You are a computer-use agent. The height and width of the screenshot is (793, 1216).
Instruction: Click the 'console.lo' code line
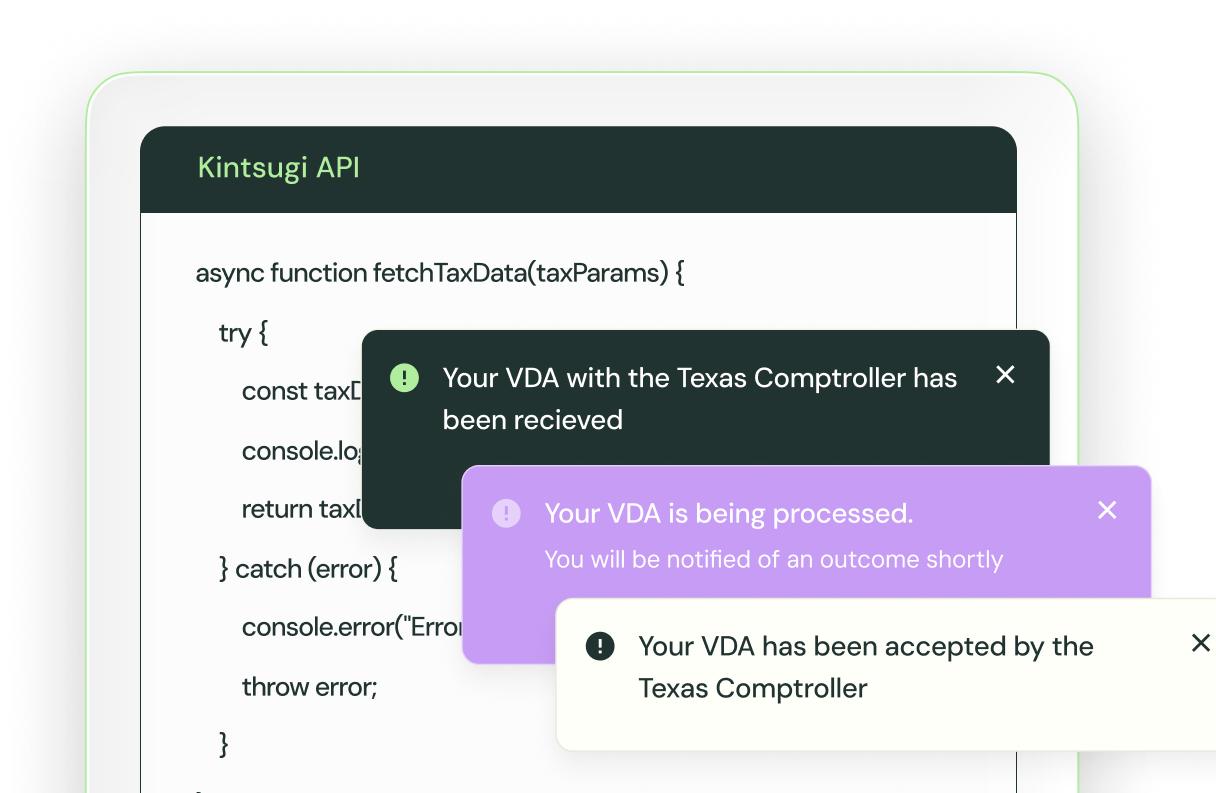tap(300, 451)
